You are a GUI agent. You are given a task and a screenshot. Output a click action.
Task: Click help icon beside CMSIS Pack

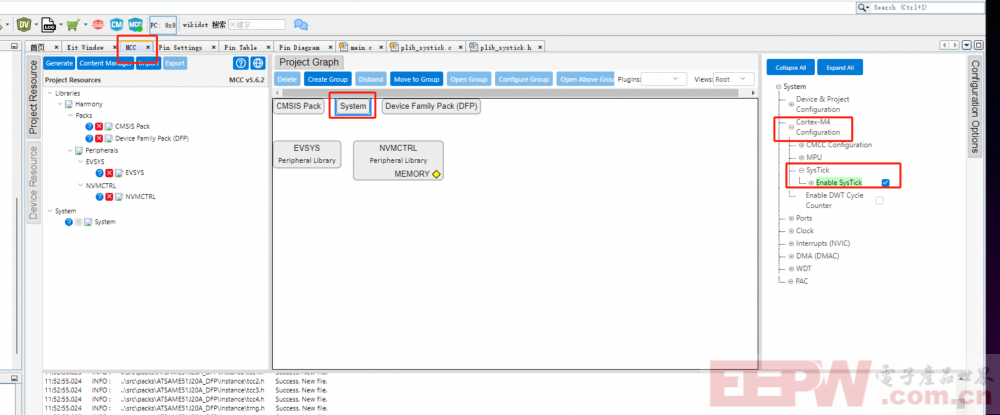[89, 126]
